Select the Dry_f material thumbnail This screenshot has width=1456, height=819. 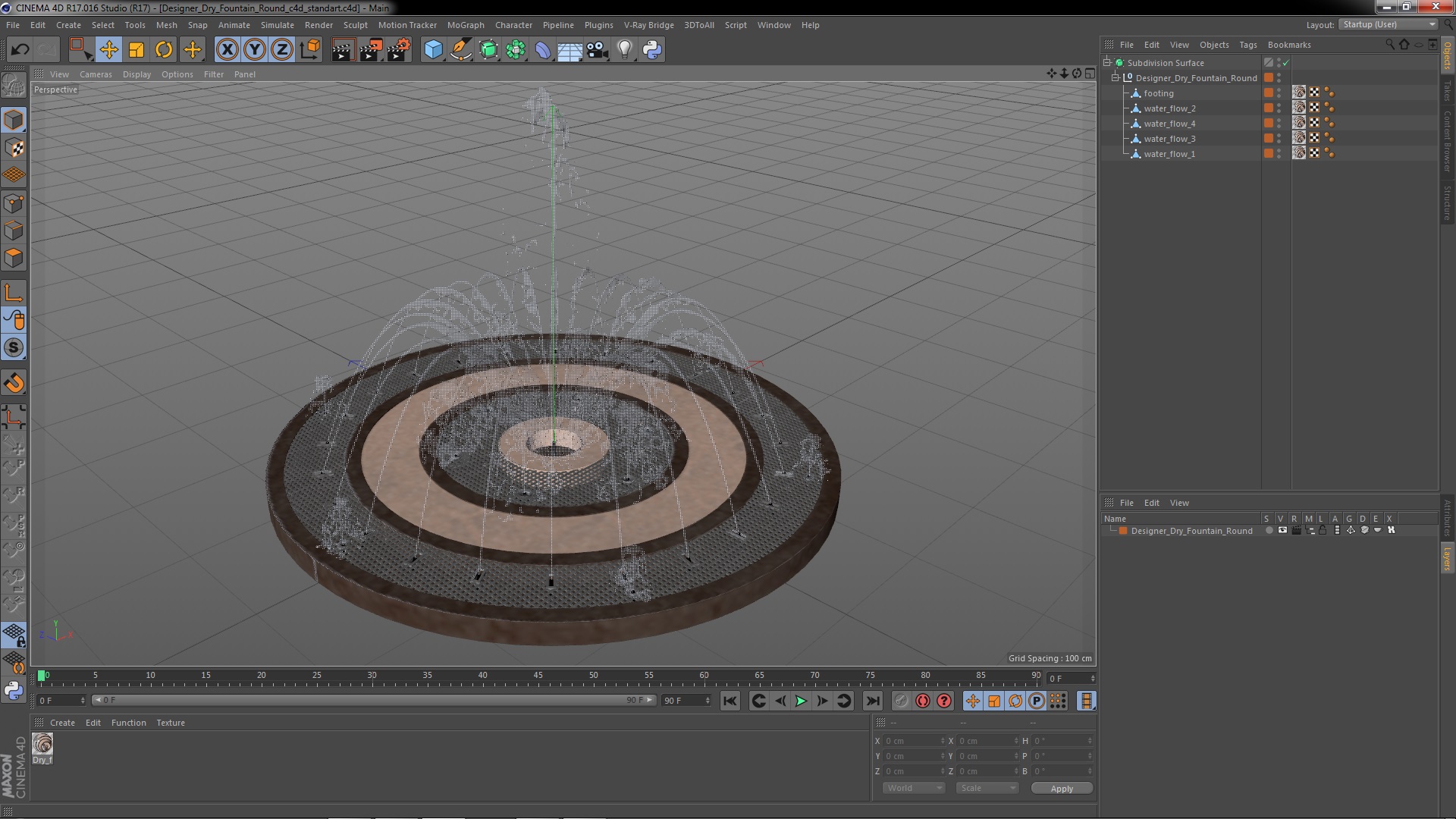click(42, 744)
